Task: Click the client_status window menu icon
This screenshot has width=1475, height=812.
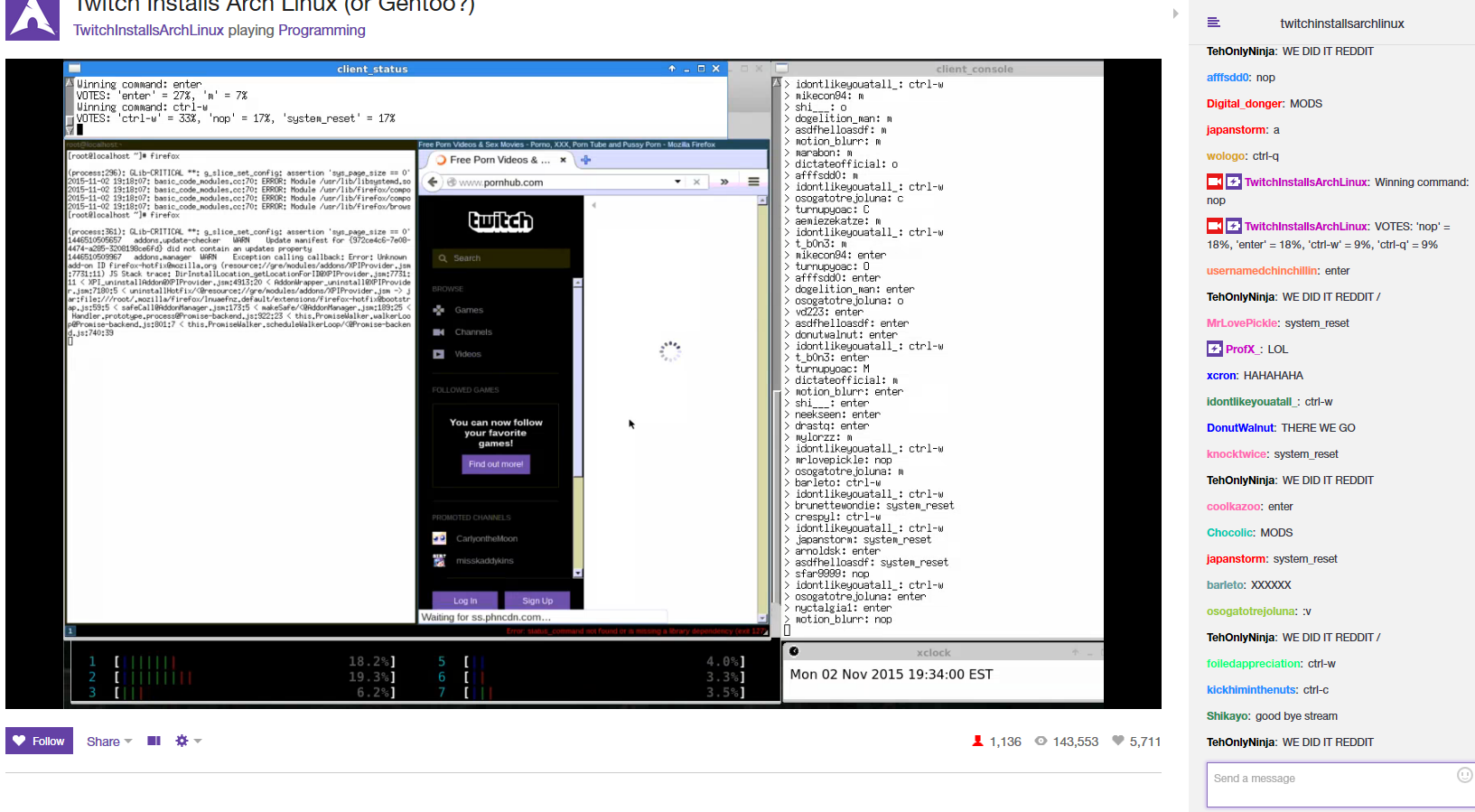Action: [75, 69]
